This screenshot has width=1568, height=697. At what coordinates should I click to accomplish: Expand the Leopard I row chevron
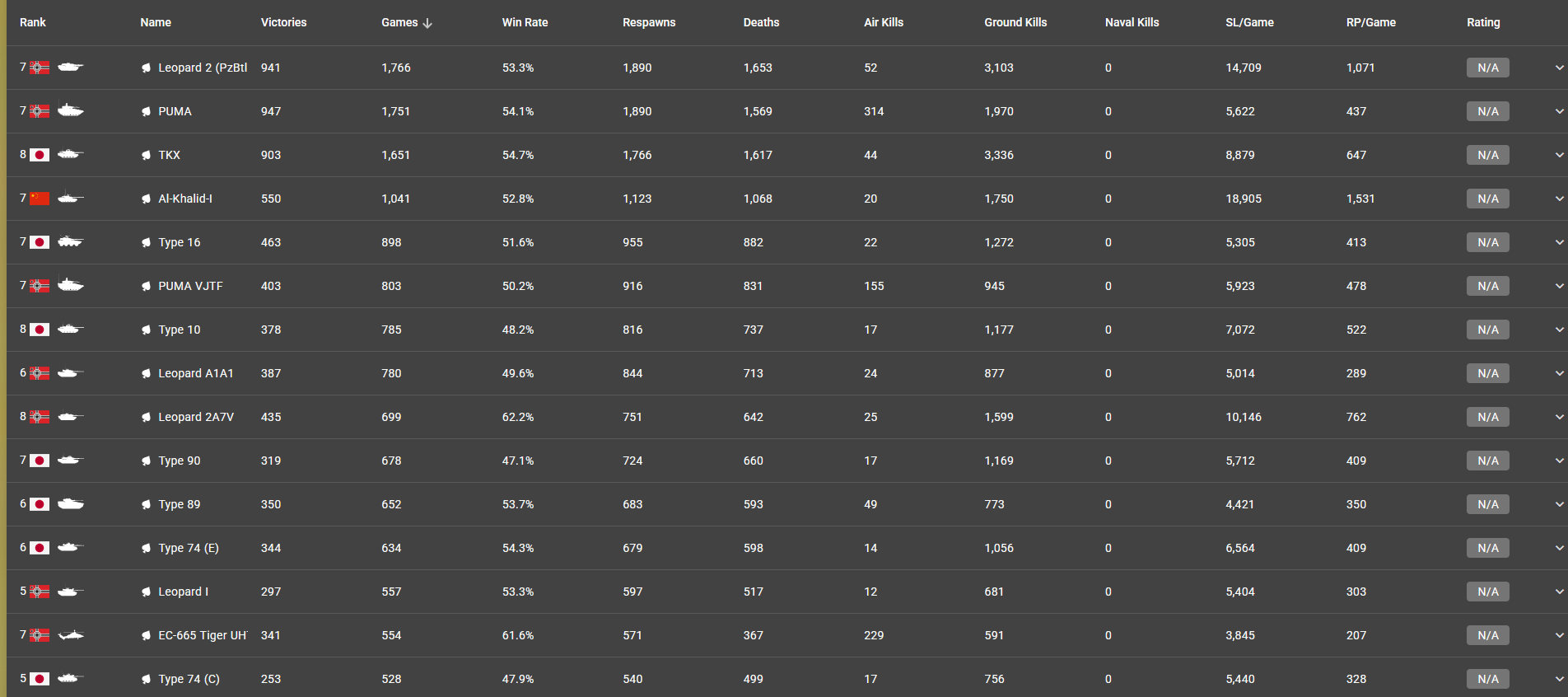[x=1559, y=592]
